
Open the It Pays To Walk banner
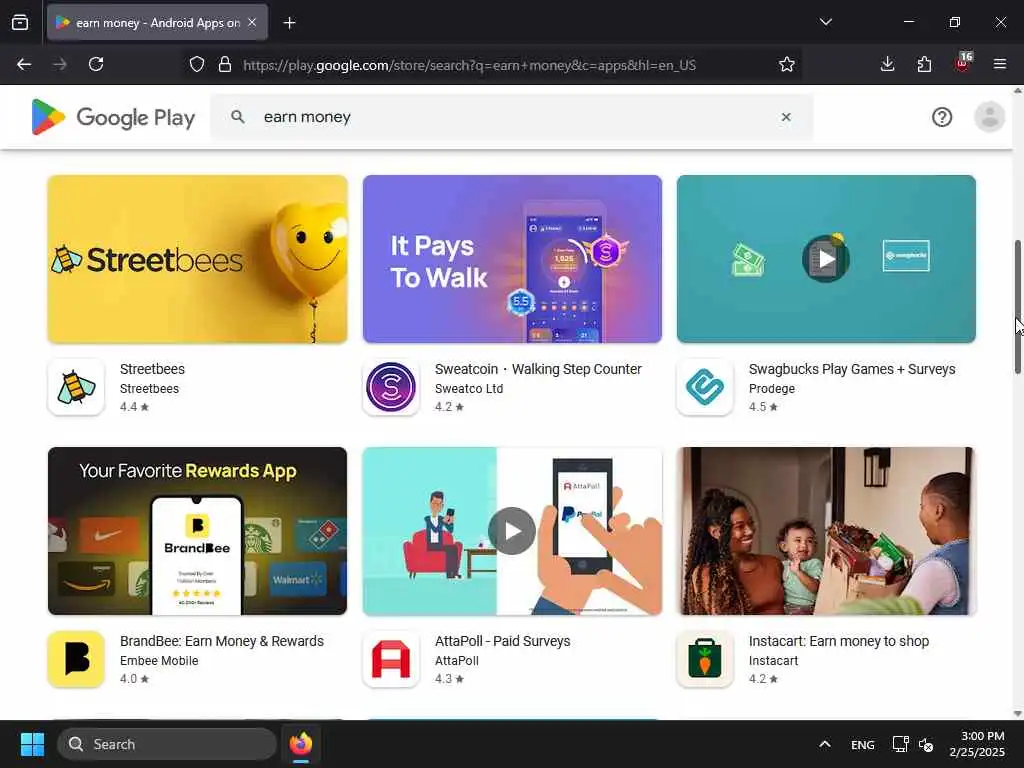tap(512, 259)
